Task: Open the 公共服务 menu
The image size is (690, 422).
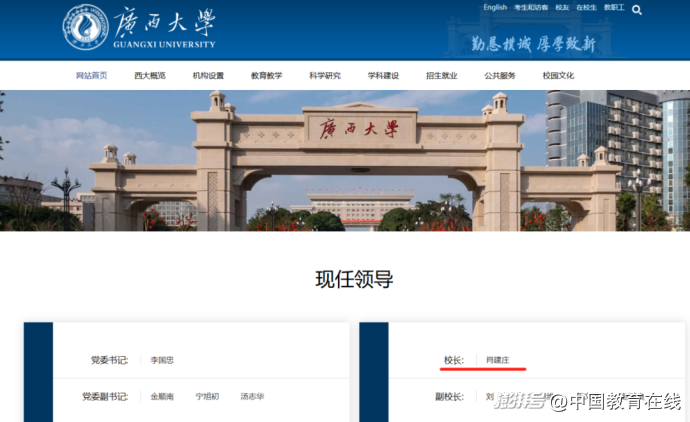Action: [499, 76]
